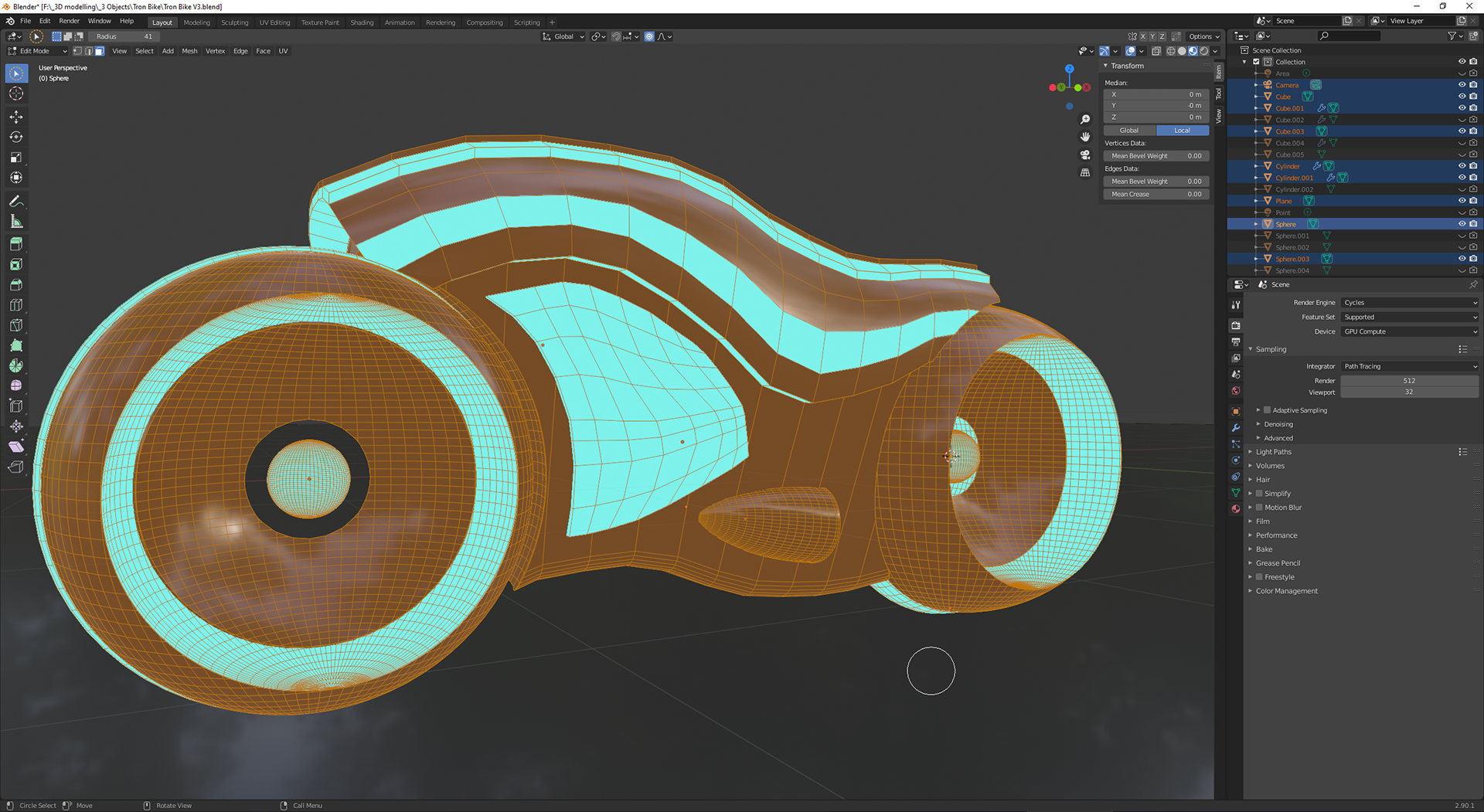This screenshot has height=812, width=1484.
Task: Adjust the Mean Crease slider
Action: coord(1156,195)
